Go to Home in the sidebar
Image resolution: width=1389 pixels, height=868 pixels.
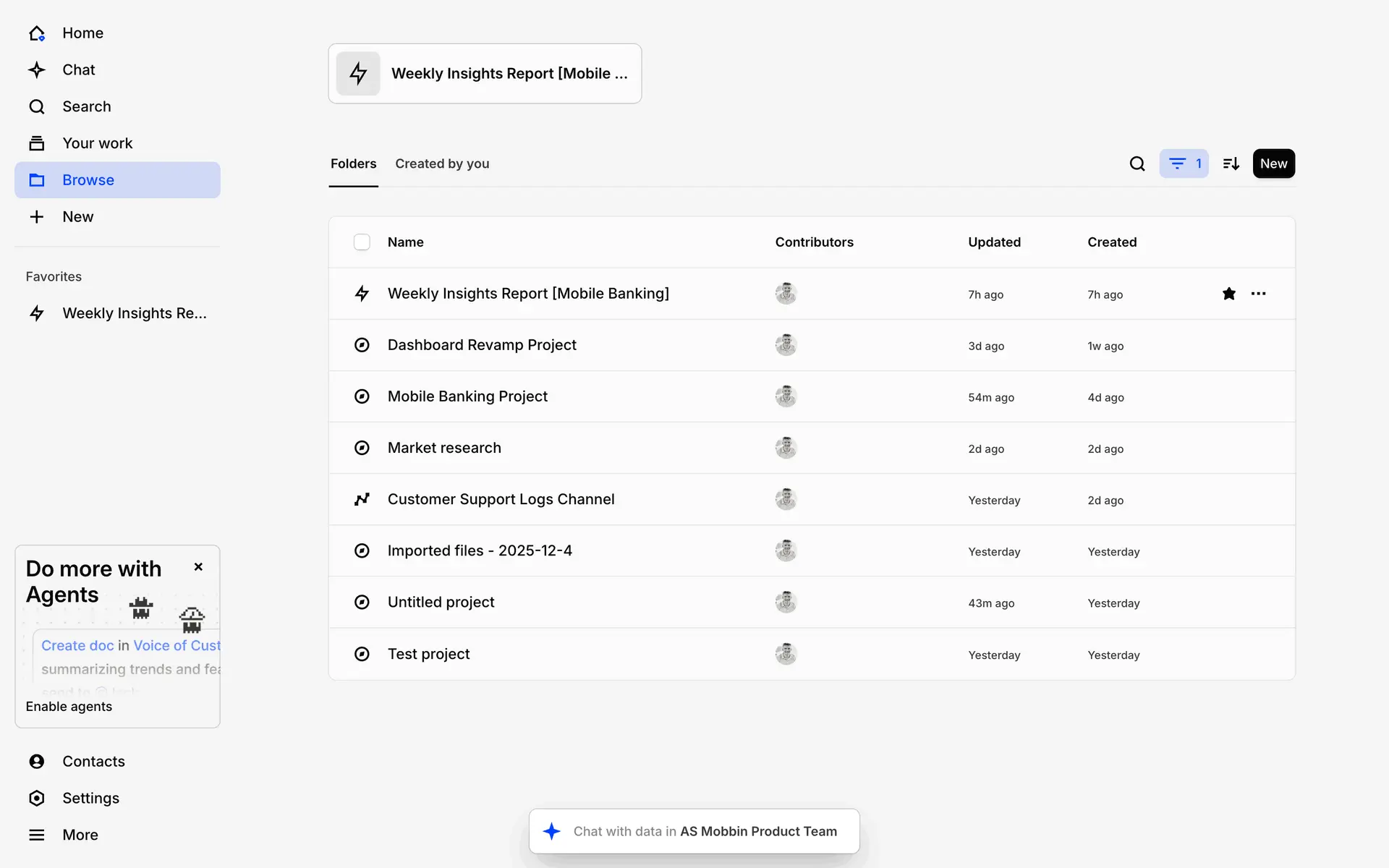(x=82, y=33)
